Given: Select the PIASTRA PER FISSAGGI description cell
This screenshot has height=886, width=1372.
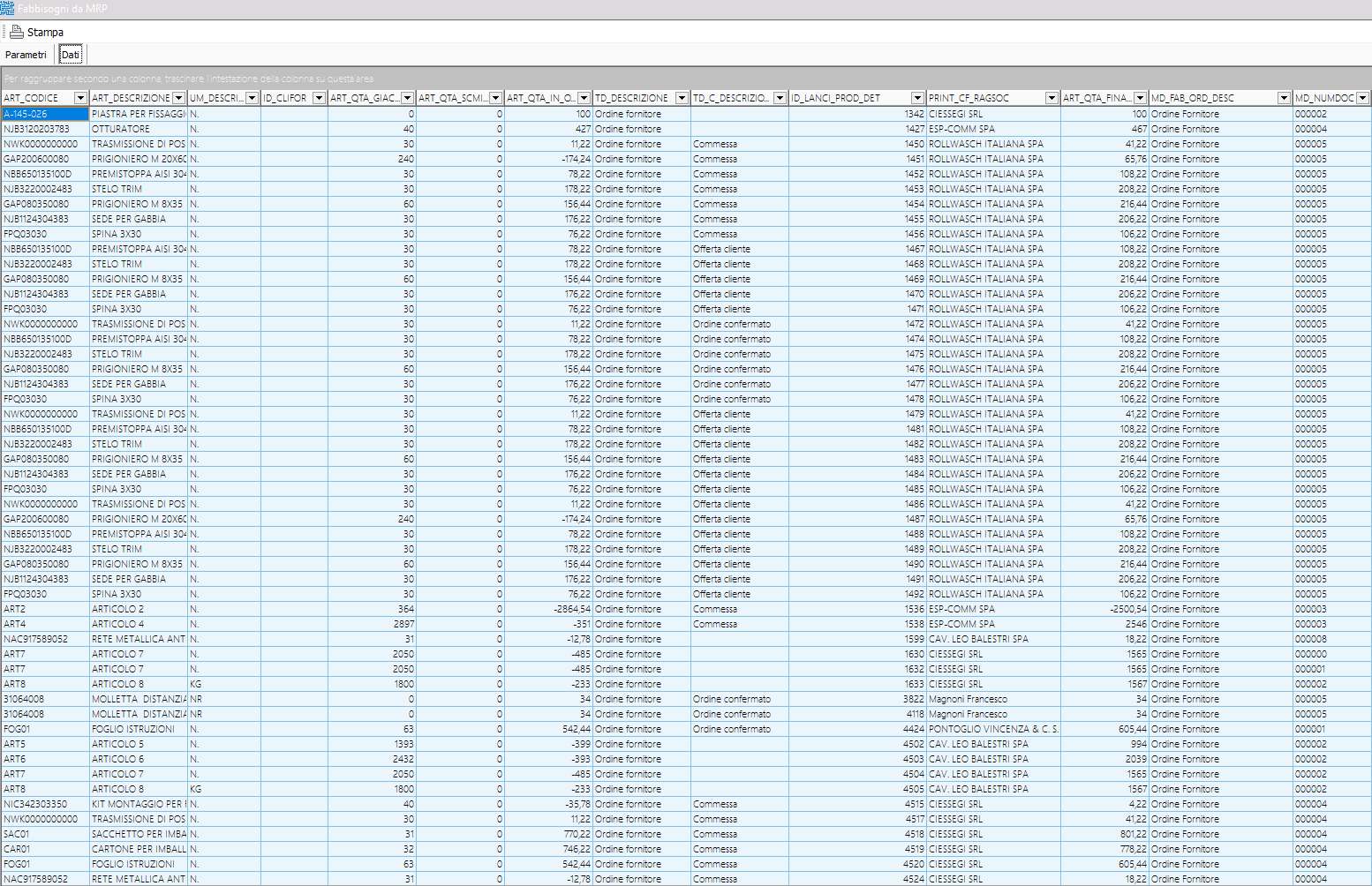Looking at the screenshot, I should pos(139,114).
